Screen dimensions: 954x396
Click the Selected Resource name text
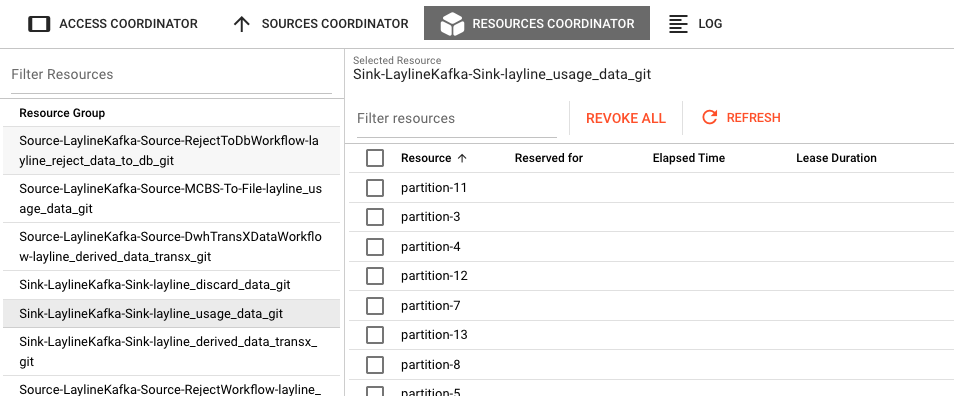(x=502, y=75)
